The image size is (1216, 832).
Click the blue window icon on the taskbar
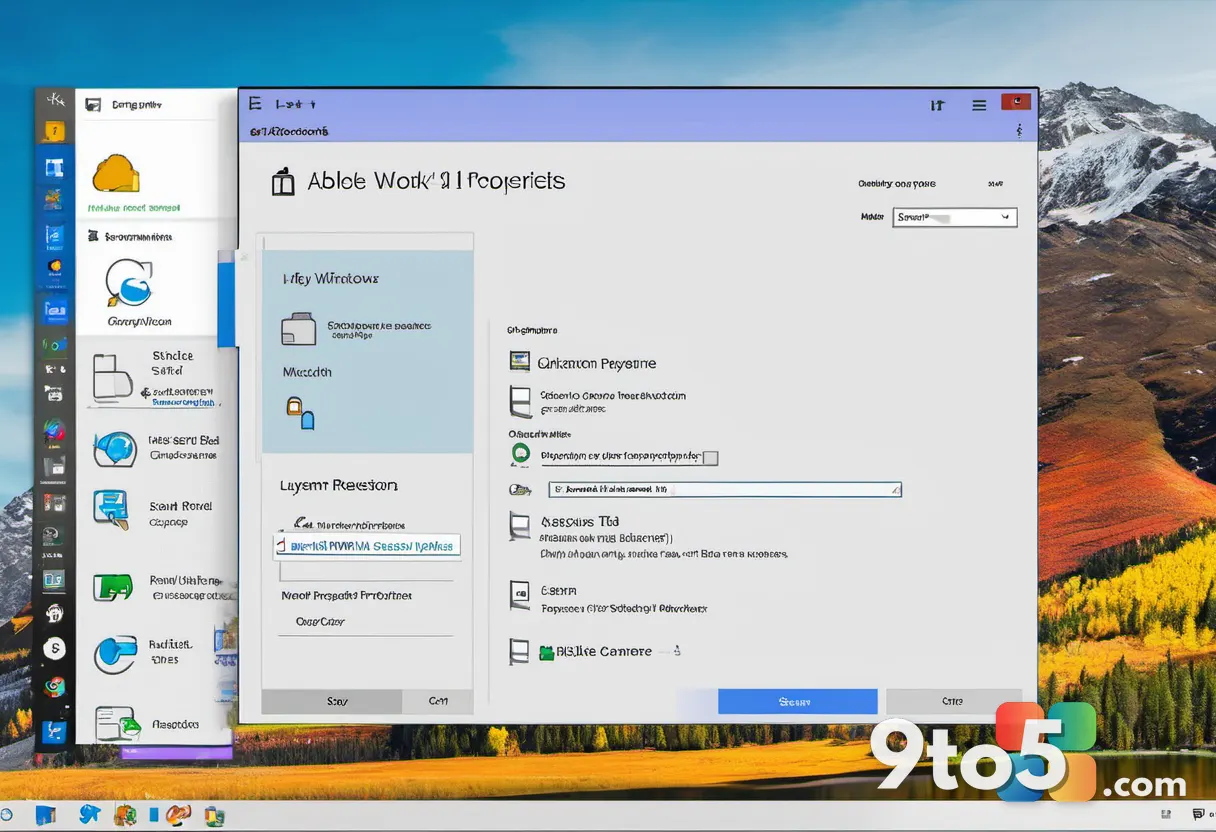pos(46,815)
